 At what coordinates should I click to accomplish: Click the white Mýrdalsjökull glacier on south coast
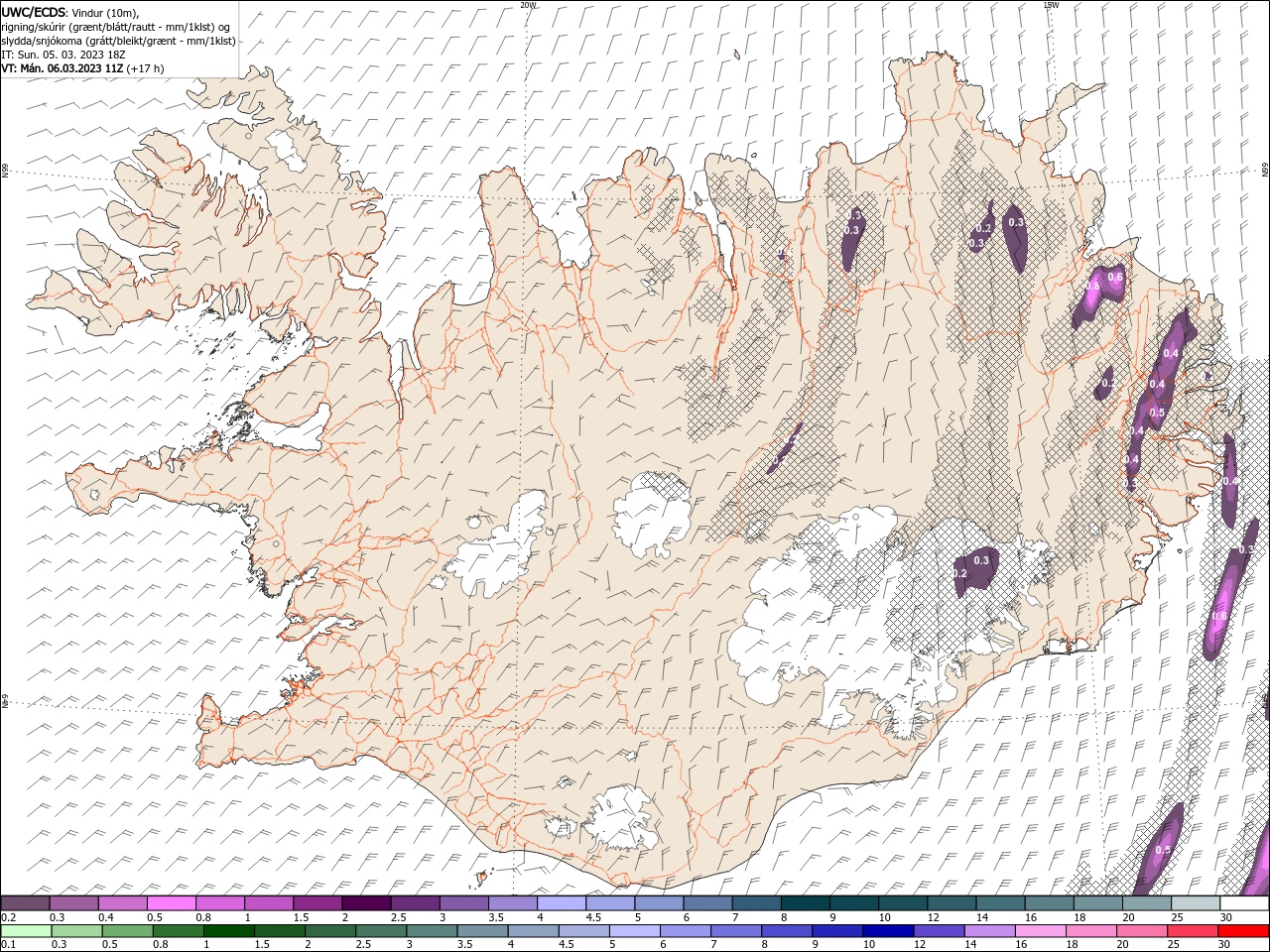click(x=620, y=817)
